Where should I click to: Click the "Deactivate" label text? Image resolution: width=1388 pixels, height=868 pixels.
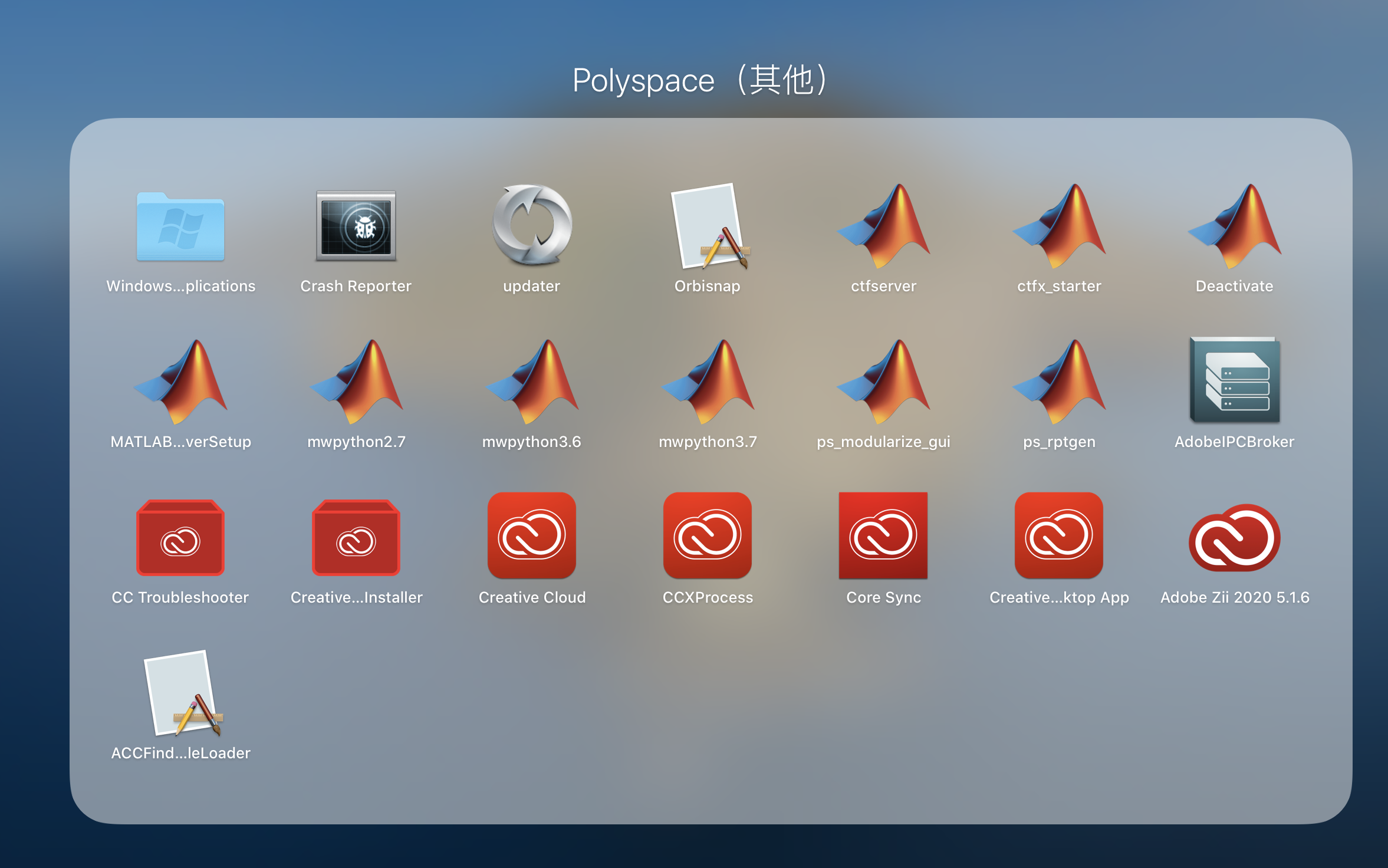coord(1235,286)
